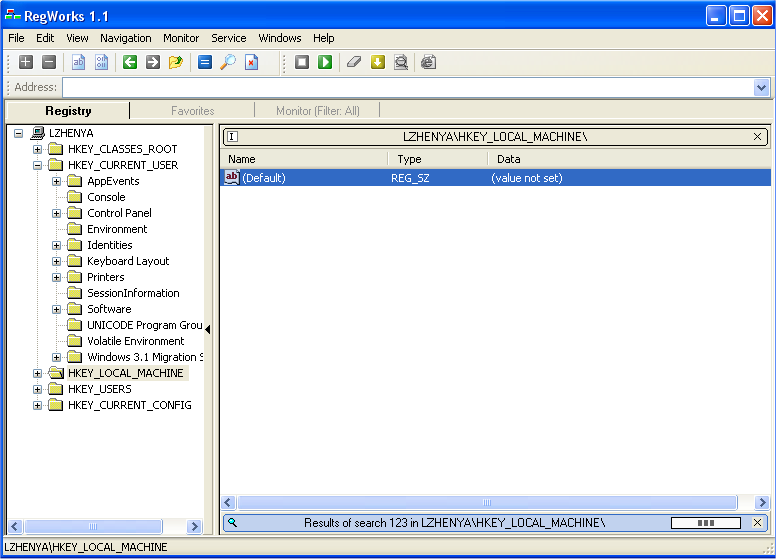This screenshot has height=559, width=776.
Task: Expand HKEY_CLASSES_ROOT node
Action: click(x=37, y=149)
